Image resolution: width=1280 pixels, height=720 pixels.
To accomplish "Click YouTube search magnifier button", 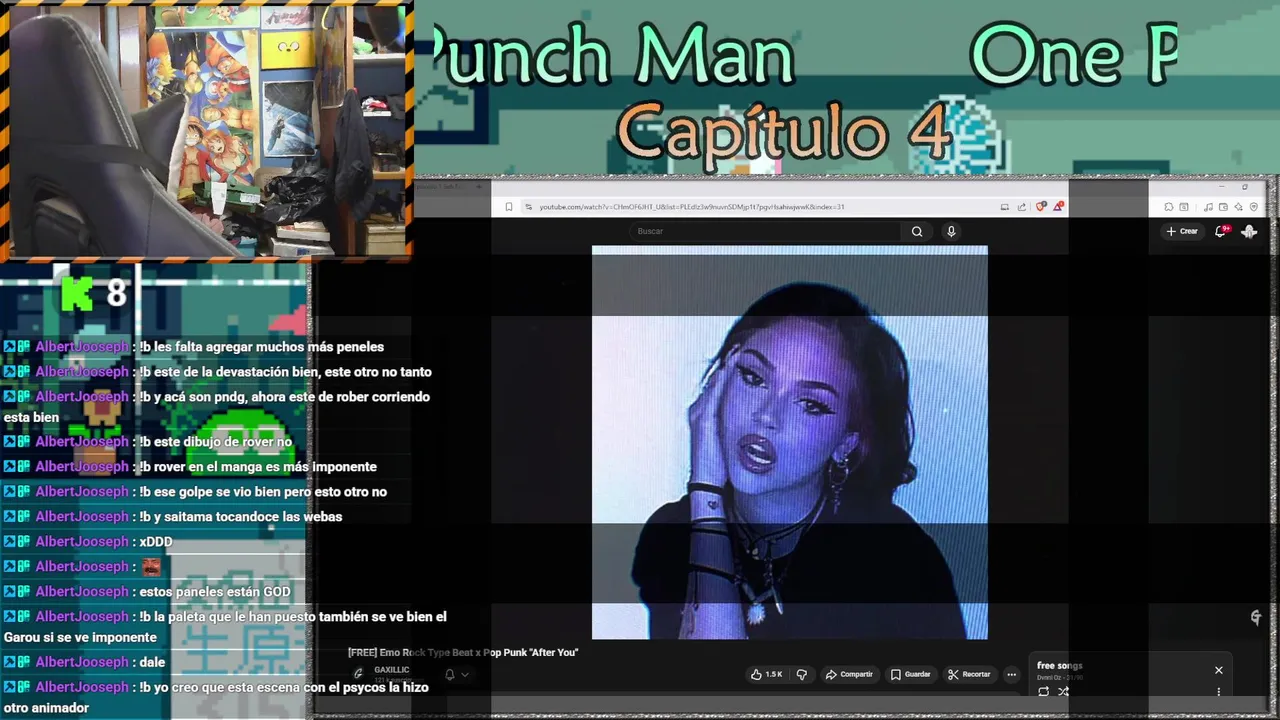I will [x=917, y=231].
